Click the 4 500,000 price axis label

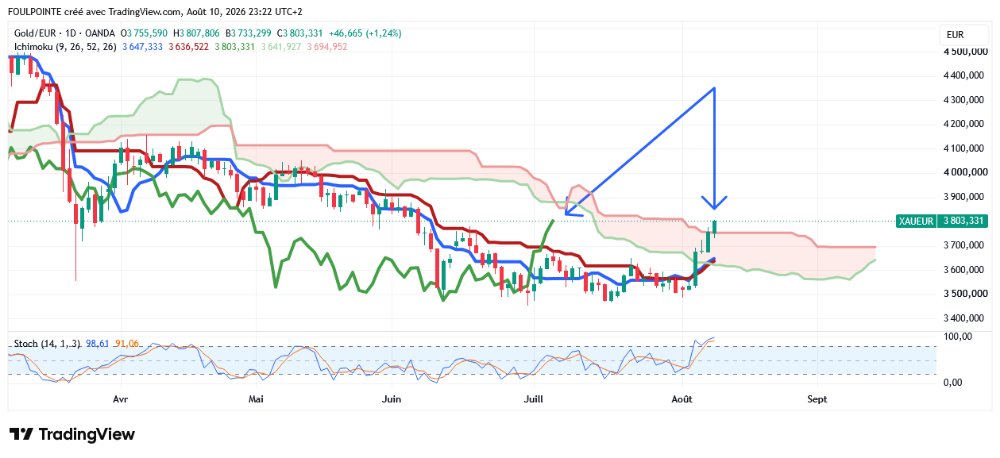[x=964, y=51]
